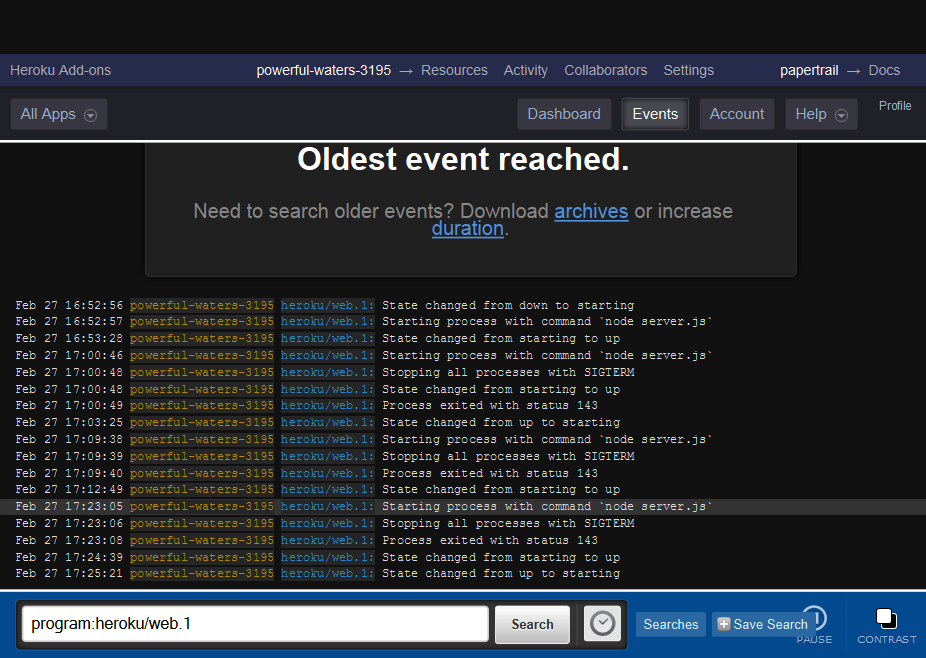Viewport: 926px width, 658px height.
Task: Click timestamp Feb 27 16:52:56
Action: [x=69, y=305]
